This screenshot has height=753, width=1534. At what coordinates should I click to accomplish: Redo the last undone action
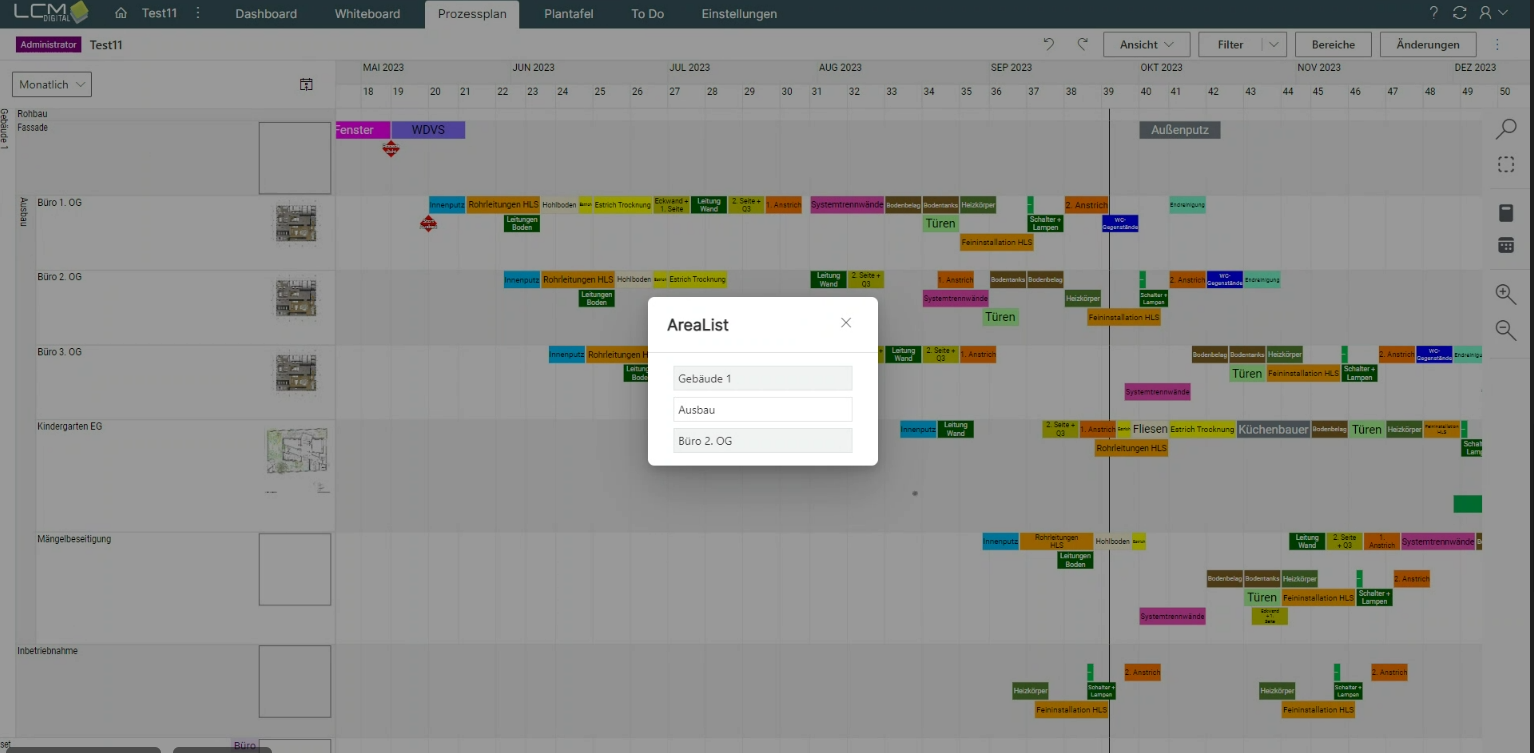[1082, 45]
